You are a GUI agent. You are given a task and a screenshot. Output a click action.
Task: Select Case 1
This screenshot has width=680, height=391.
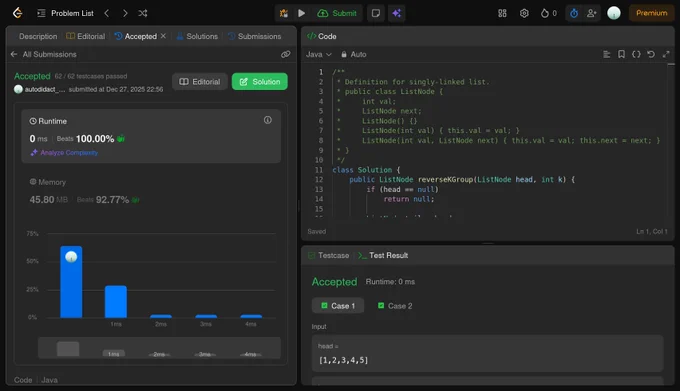(338, 306)
